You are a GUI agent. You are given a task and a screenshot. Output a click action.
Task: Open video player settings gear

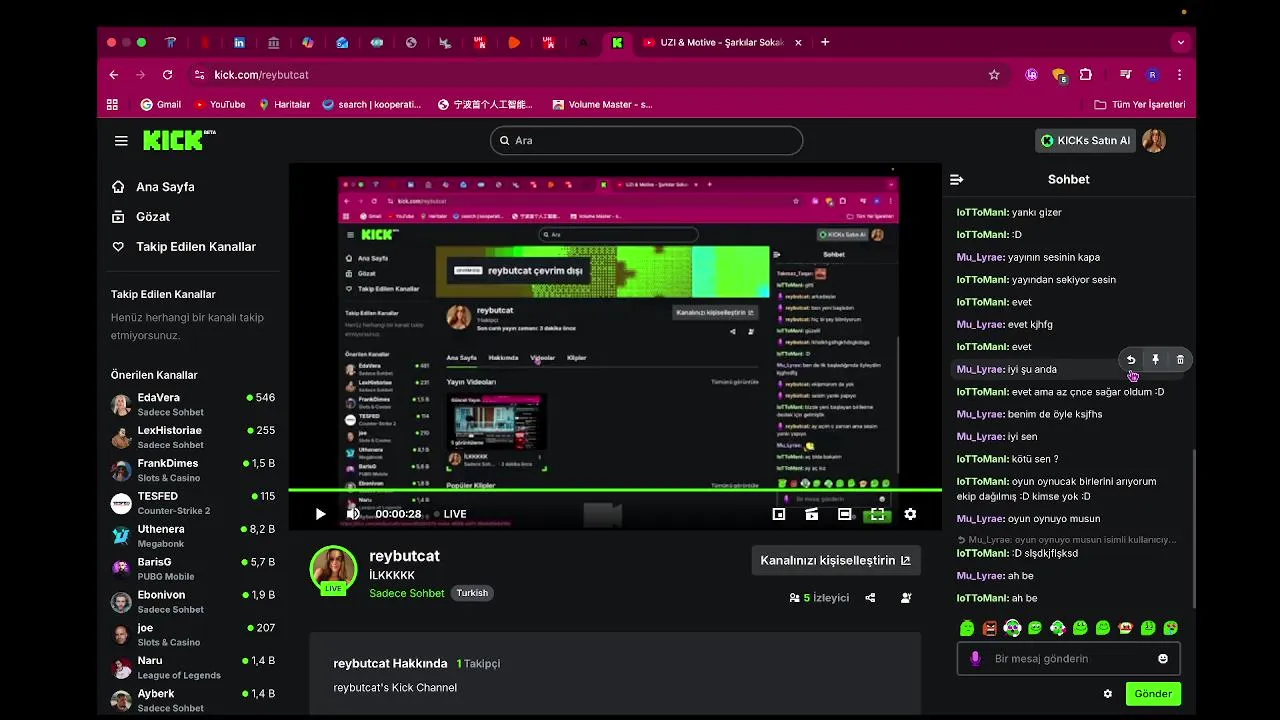(x=910, y=514)
